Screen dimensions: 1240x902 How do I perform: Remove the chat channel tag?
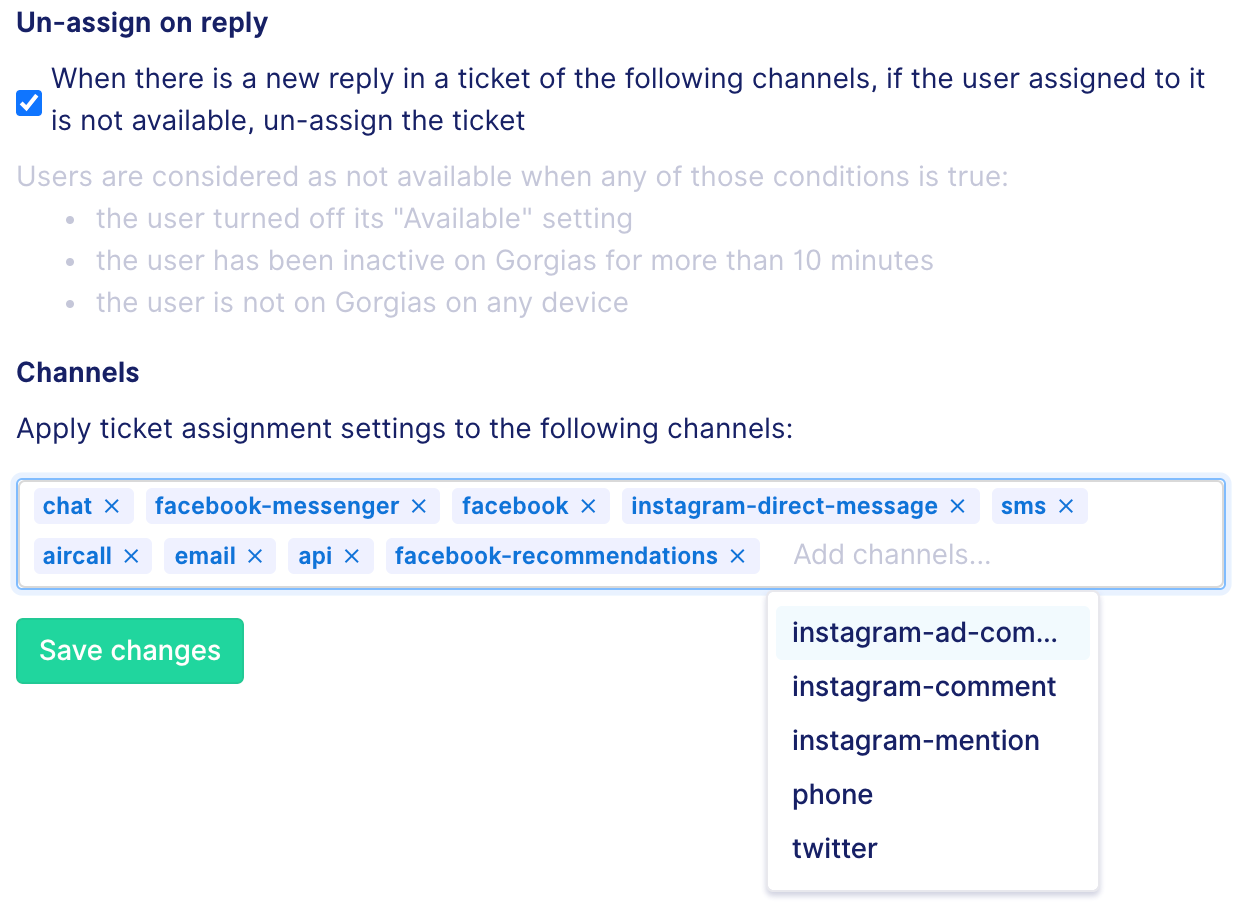coord(112,507)
